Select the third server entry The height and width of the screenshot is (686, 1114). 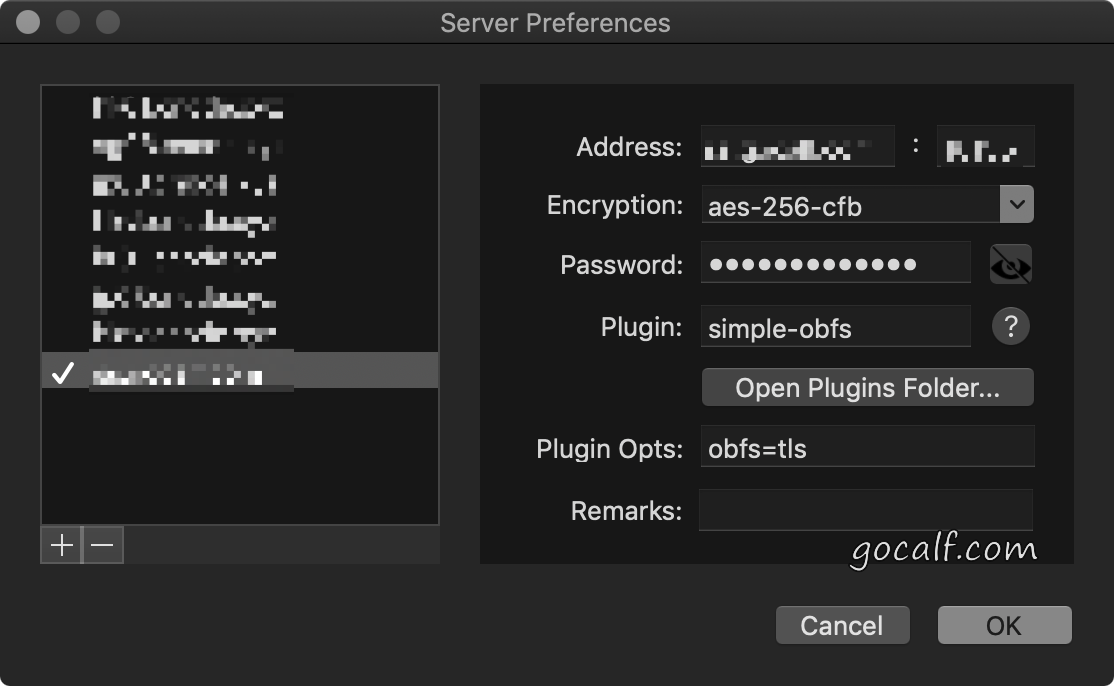[240, 185]
